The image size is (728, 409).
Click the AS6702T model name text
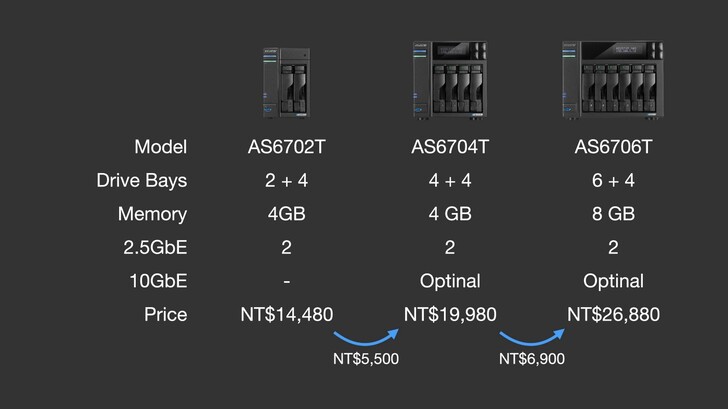[287, 148]
